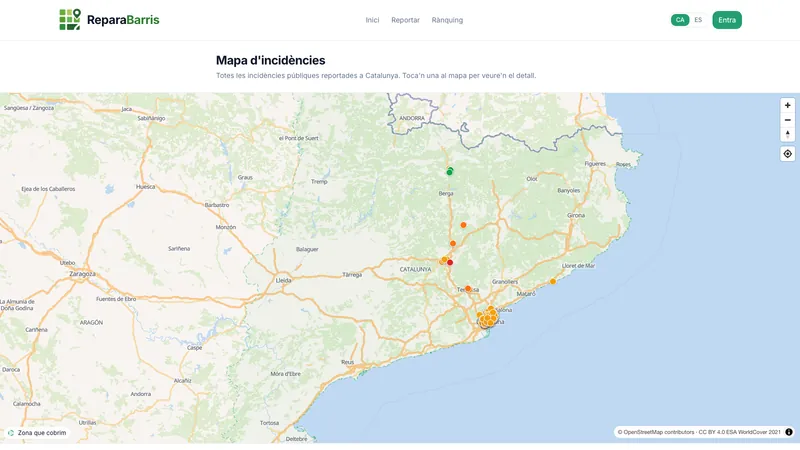The height and width of the screenshot is (450, 800).
Task: Click the Tortosa label on map
Action: pos(269,423)
